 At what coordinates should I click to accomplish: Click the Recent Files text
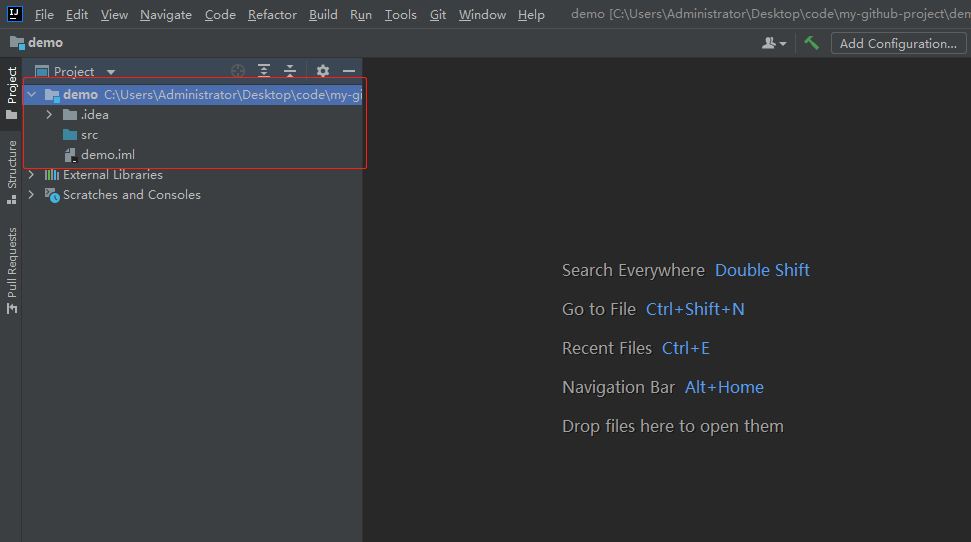[x=607, y=348]
